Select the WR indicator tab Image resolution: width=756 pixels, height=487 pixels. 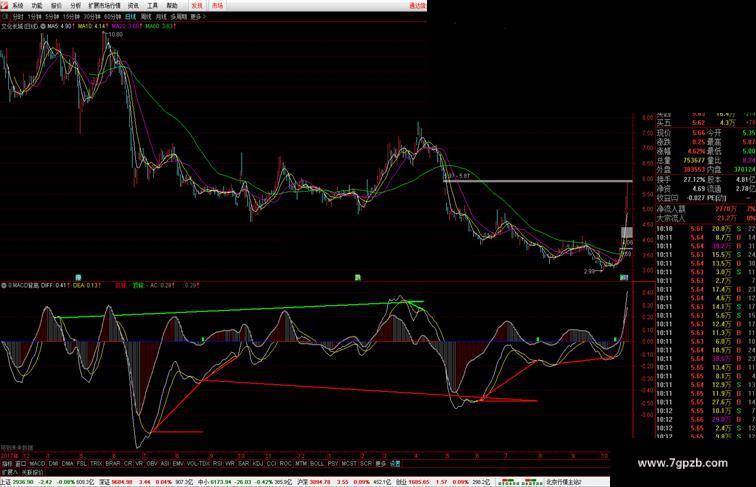pyautogui.click(x=230, y=463)
